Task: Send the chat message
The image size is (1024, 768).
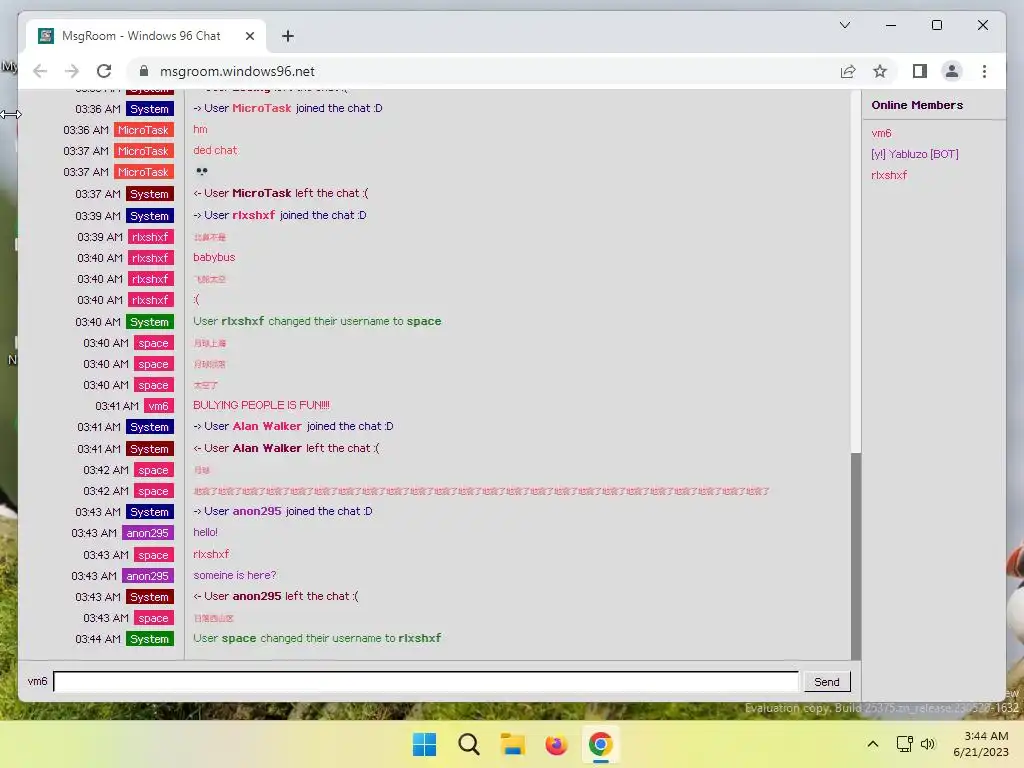Action: [827, 681]
